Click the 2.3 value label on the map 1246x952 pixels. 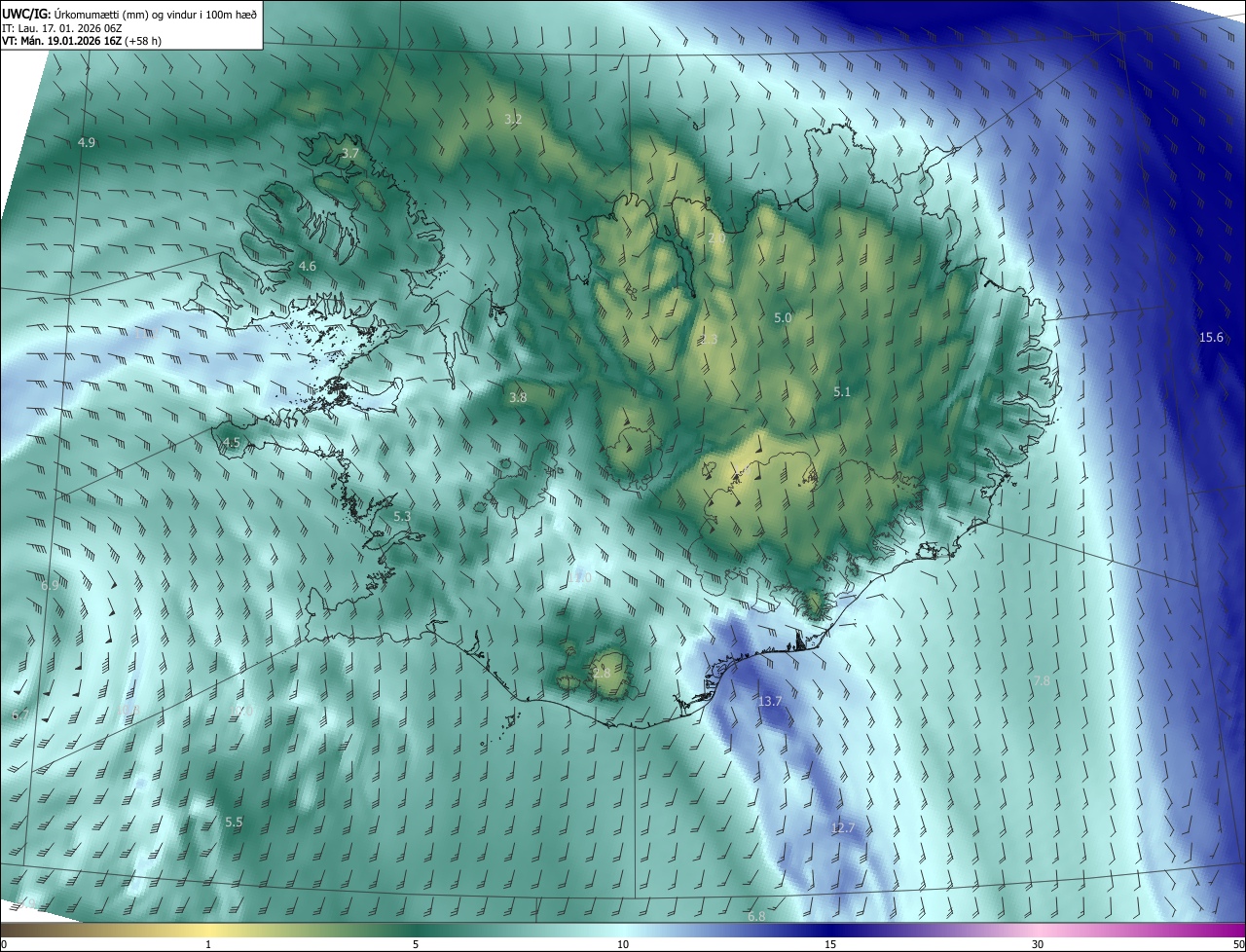coord(708,340)
